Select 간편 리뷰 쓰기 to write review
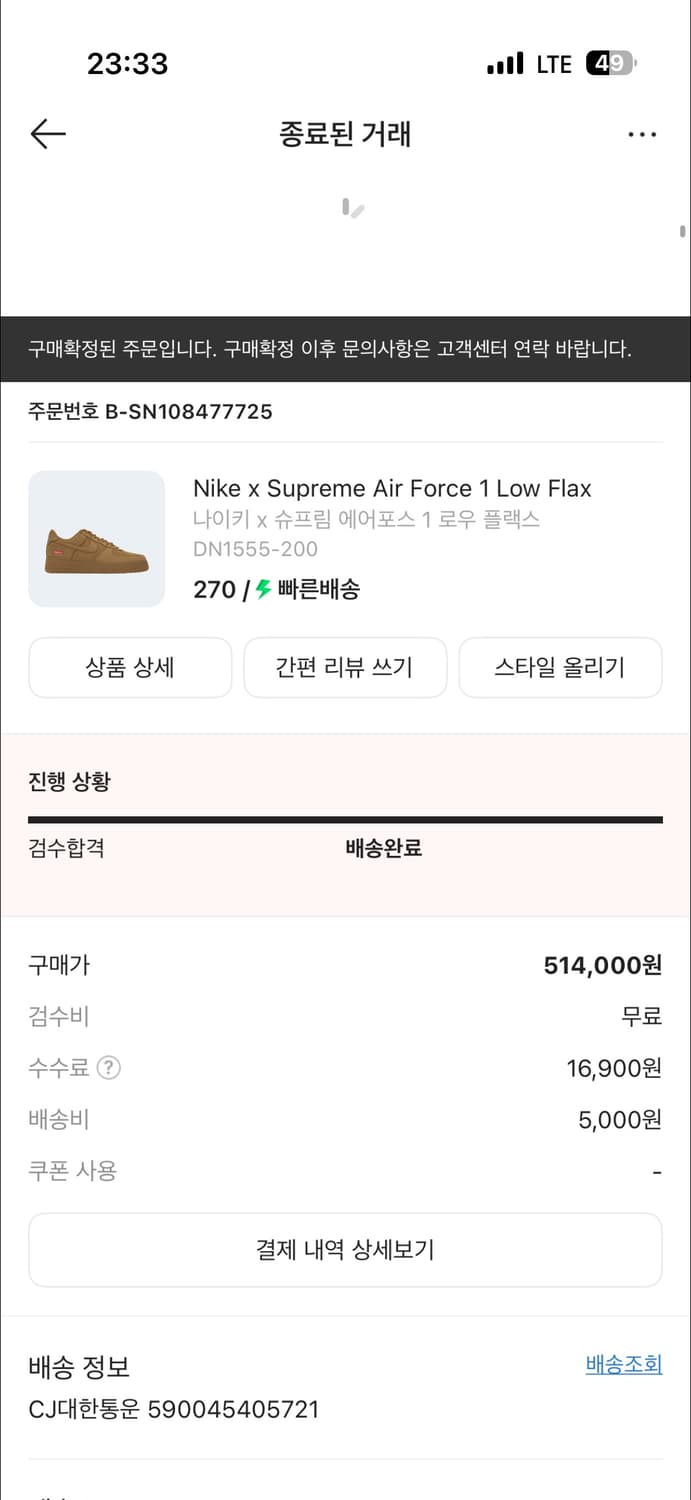 click(345, 667)
